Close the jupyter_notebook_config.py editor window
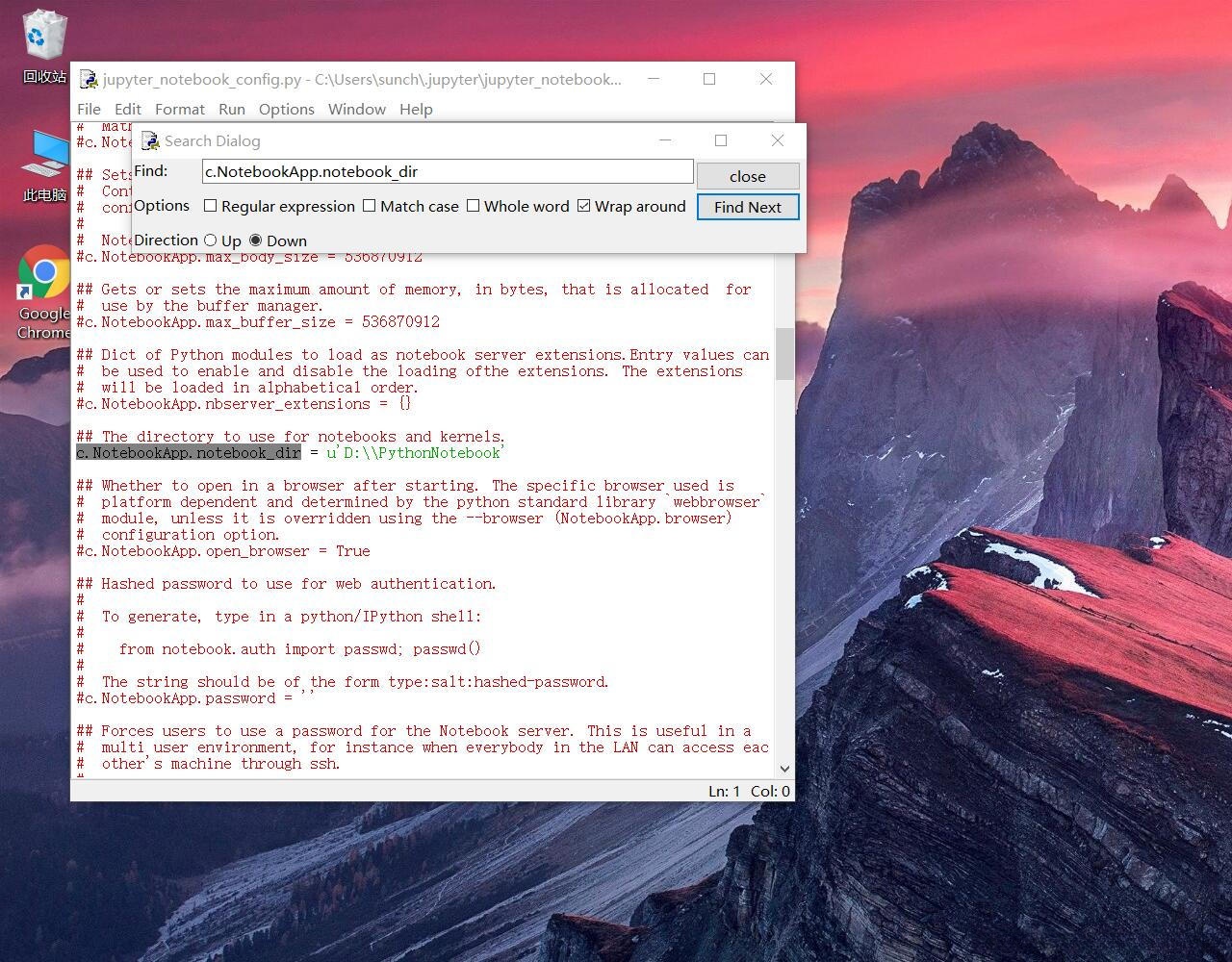1232x962 pixels. tap(766, 79)
